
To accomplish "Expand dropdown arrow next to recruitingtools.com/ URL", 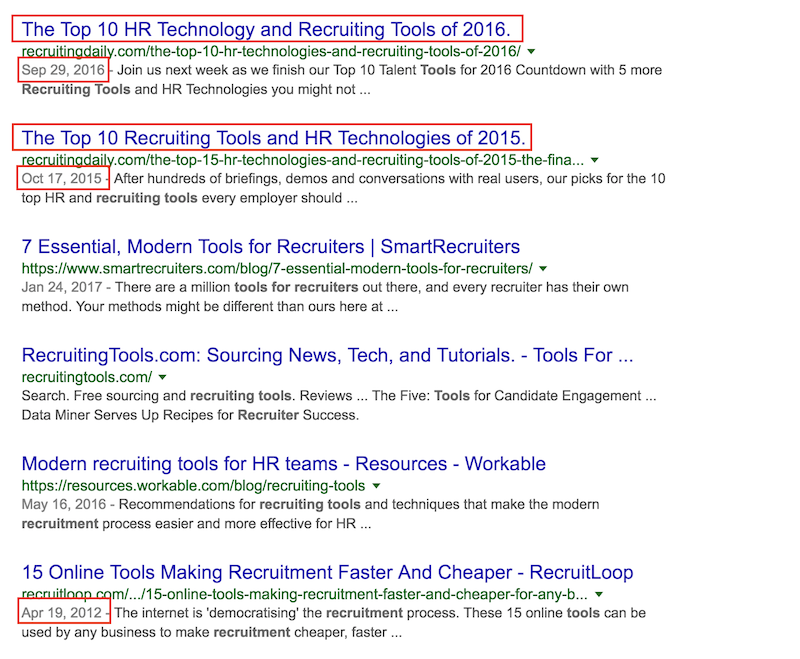I will [x=162, y=377].
